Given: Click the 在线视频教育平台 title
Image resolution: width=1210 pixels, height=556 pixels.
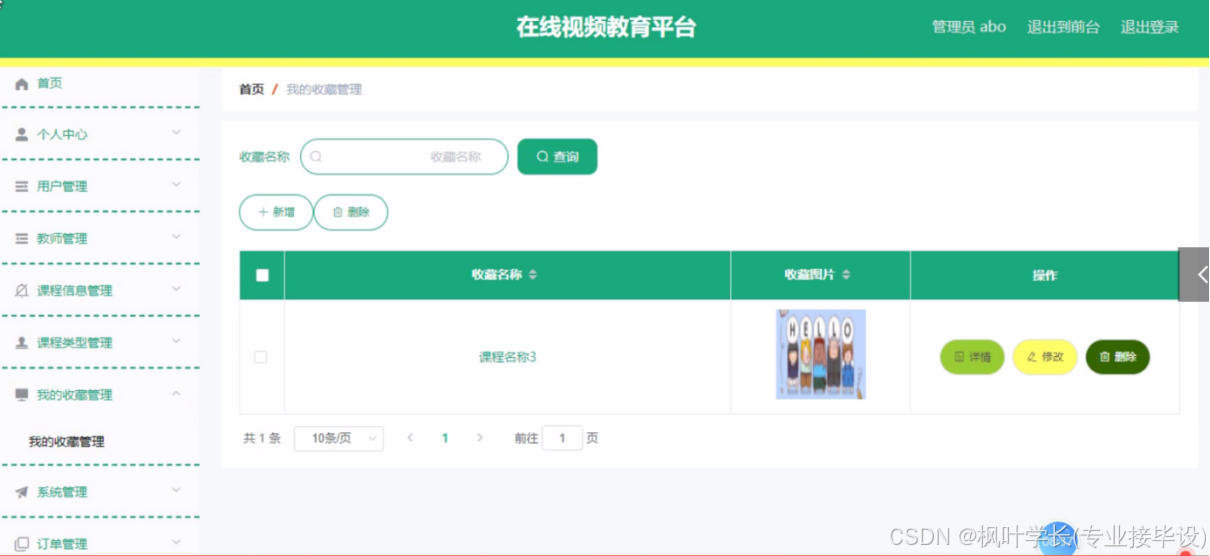Looking at the screenshot, I should pyautogui.click(x=606, y=27).
